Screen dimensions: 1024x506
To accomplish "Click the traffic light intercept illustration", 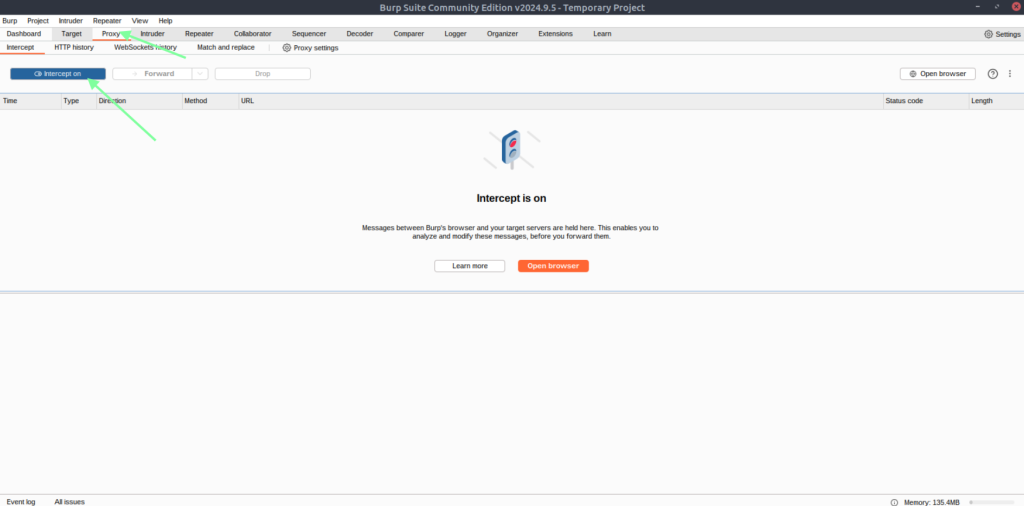I will coord(510,150).
